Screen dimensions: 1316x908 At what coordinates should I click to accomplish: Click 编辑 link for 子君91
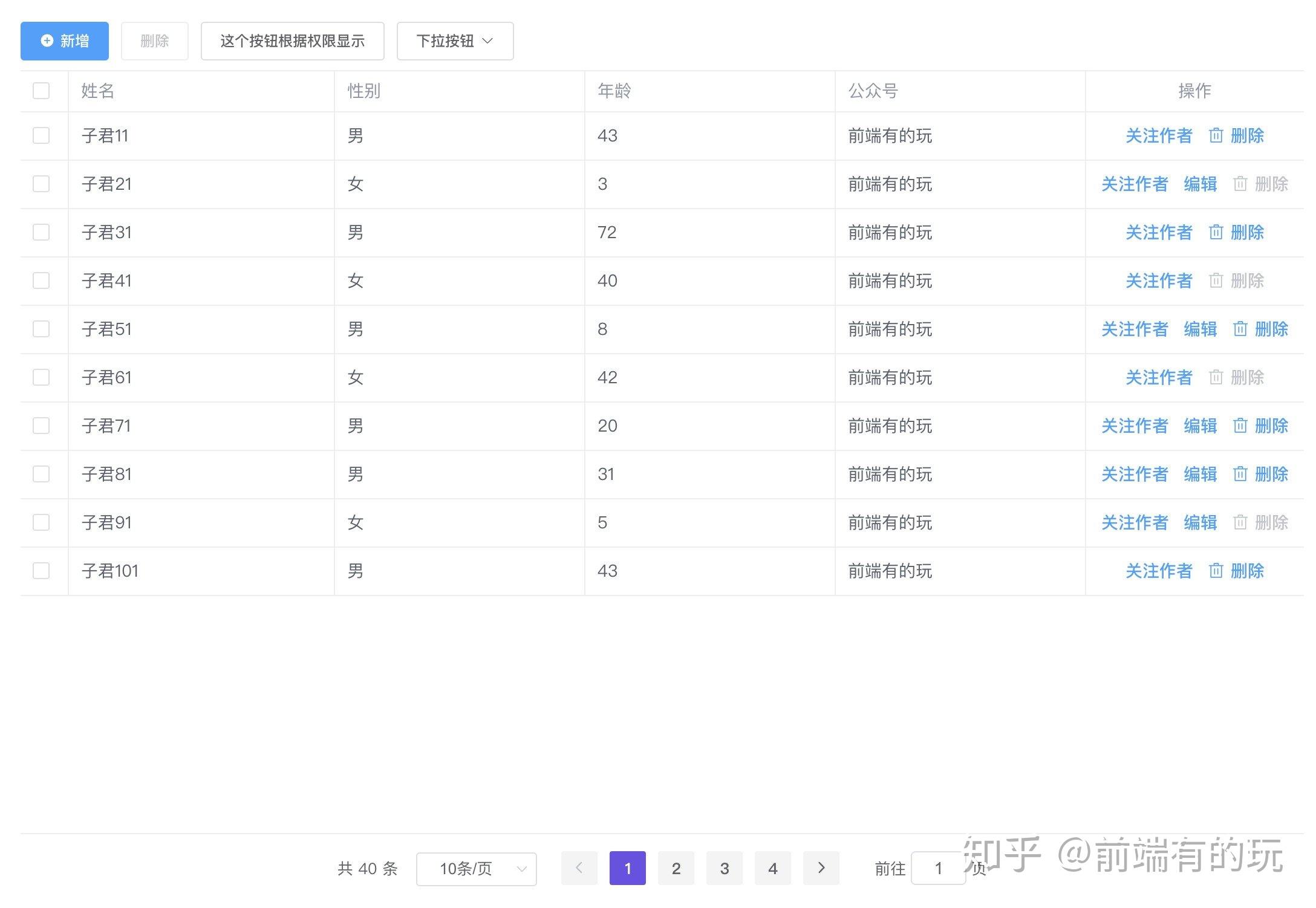point(1200,522)
